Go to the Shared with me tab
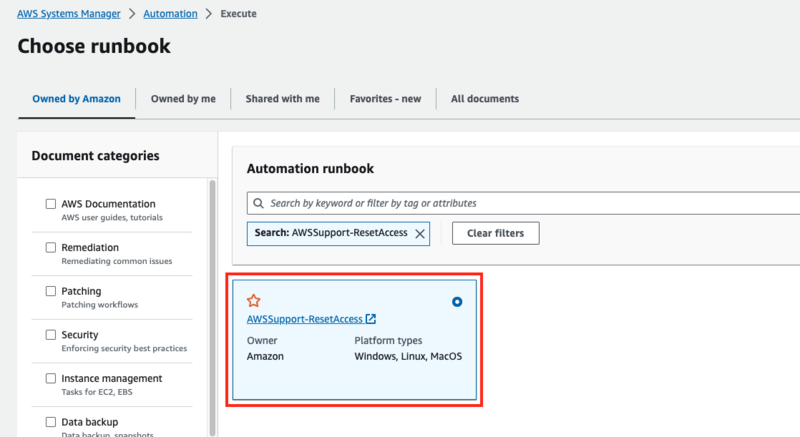The width and height of the screenshot is (800, 437). pyautogui.click(x=283, y=99)
